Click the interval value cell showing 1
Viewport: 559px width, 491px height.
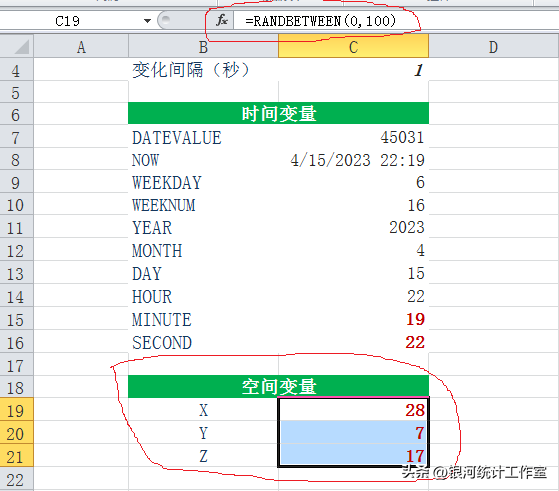pyautogui.click(x=353, y=70)
